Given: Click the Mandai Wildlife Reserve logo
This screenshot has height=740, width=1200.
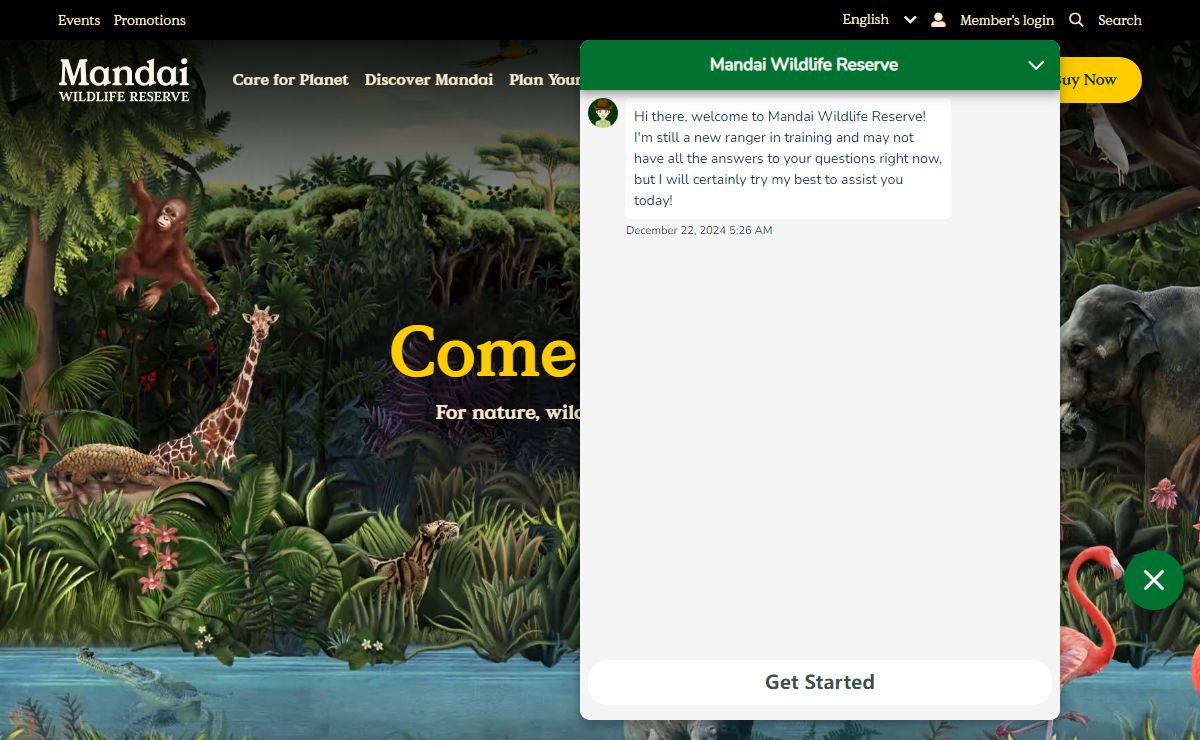Looking at the screenshot, I should point(124,80).
